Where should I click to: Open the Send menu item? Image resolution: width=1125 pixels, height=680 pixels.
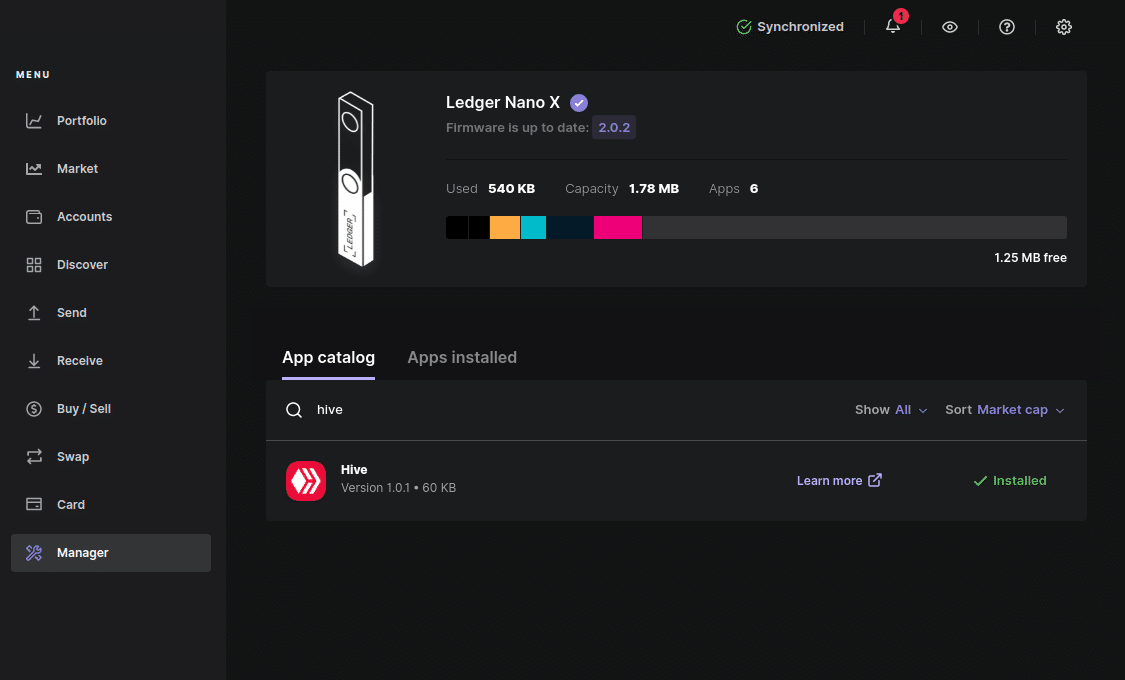110,313
